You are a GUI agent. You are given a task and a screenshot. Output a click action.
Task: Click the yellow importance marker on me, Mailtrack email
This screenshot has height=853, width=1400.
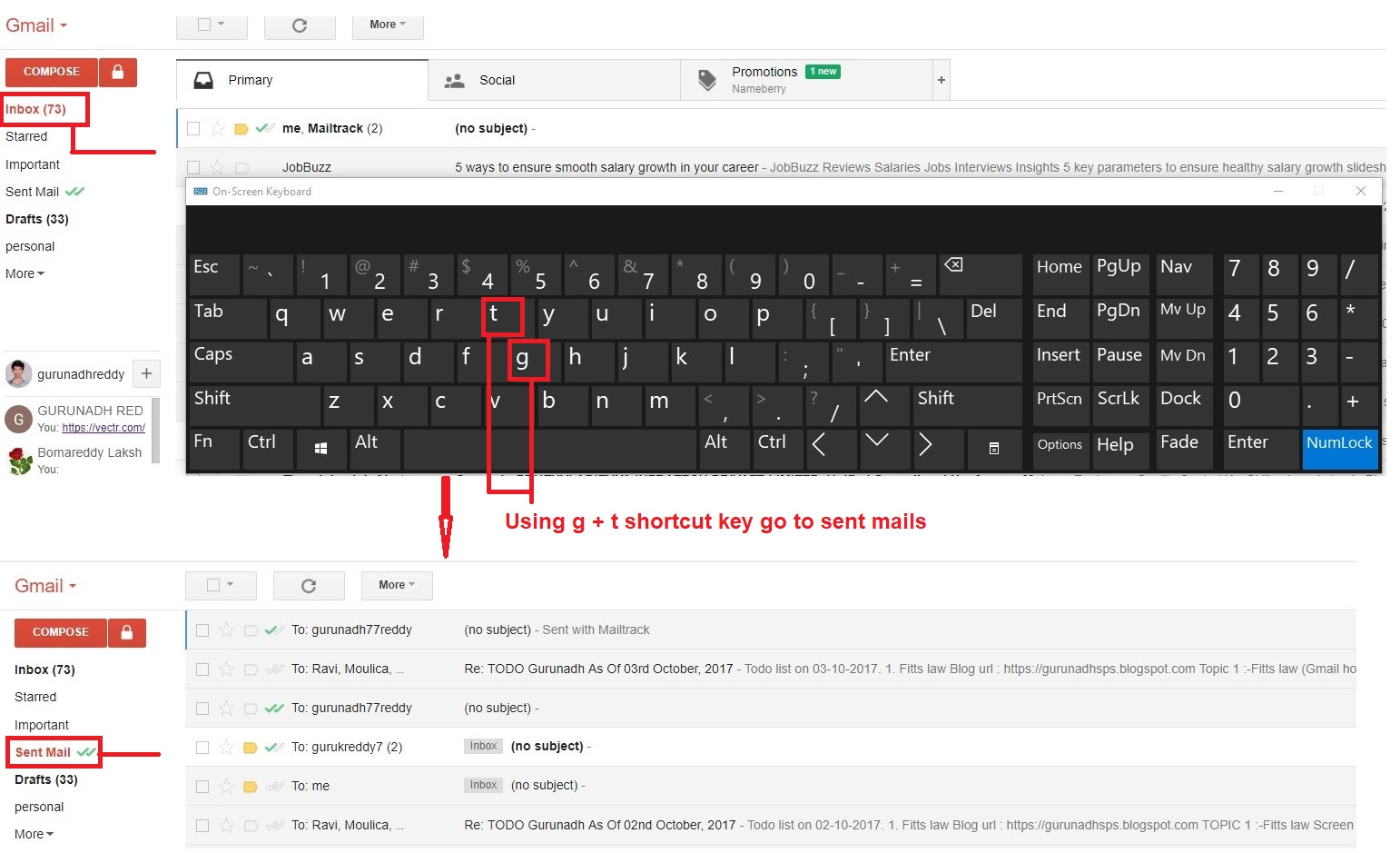(241, 128)
